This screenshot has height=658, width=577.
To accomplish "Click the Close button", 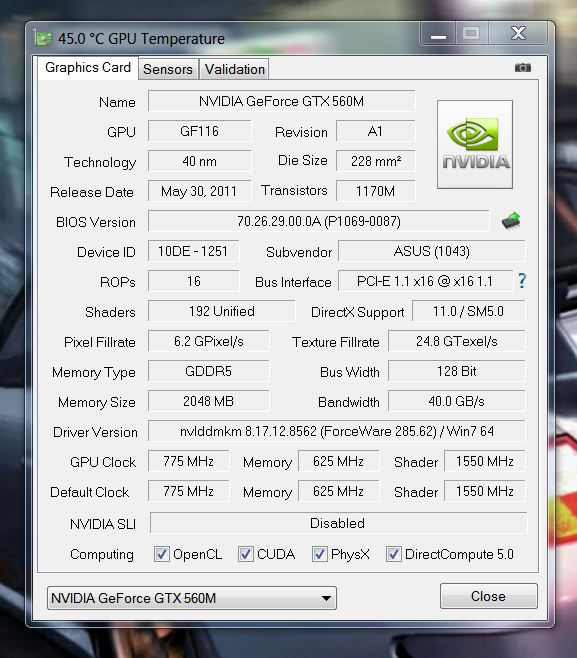I will click(488, 596).
